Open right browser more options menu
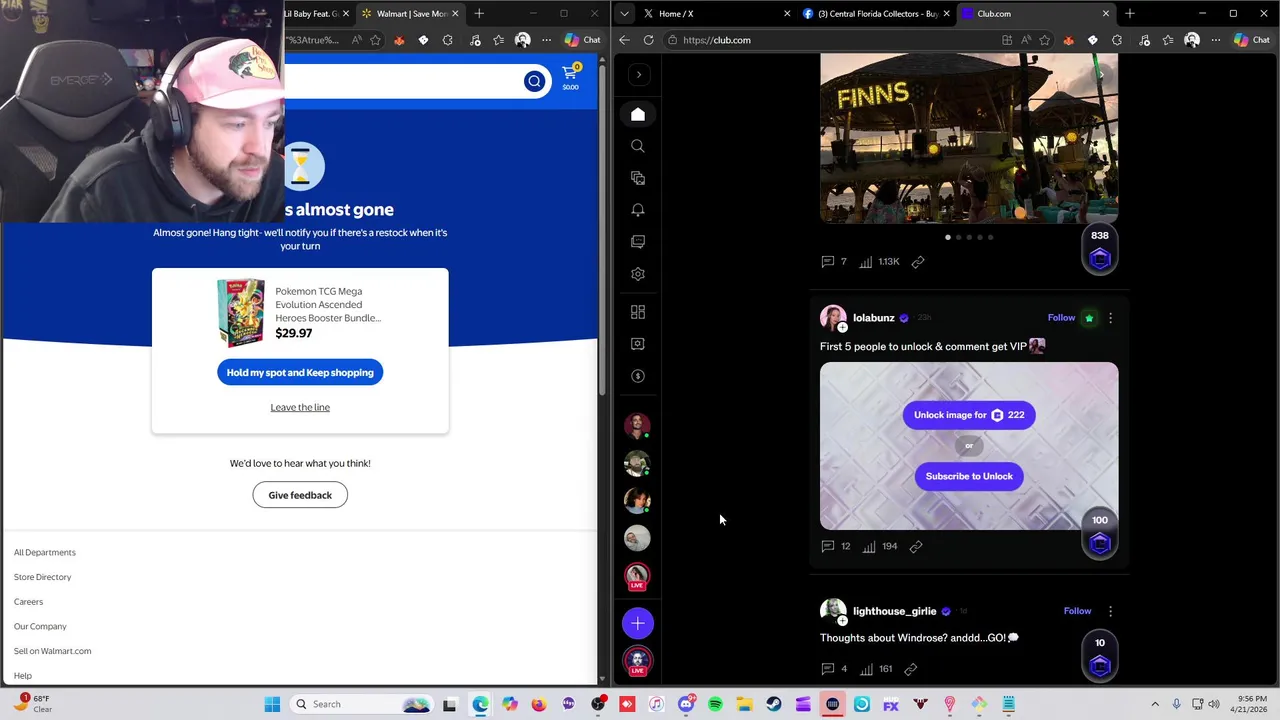Image resolution: width=1280 pixels, height=720 pixels. tap(1216, 40)
